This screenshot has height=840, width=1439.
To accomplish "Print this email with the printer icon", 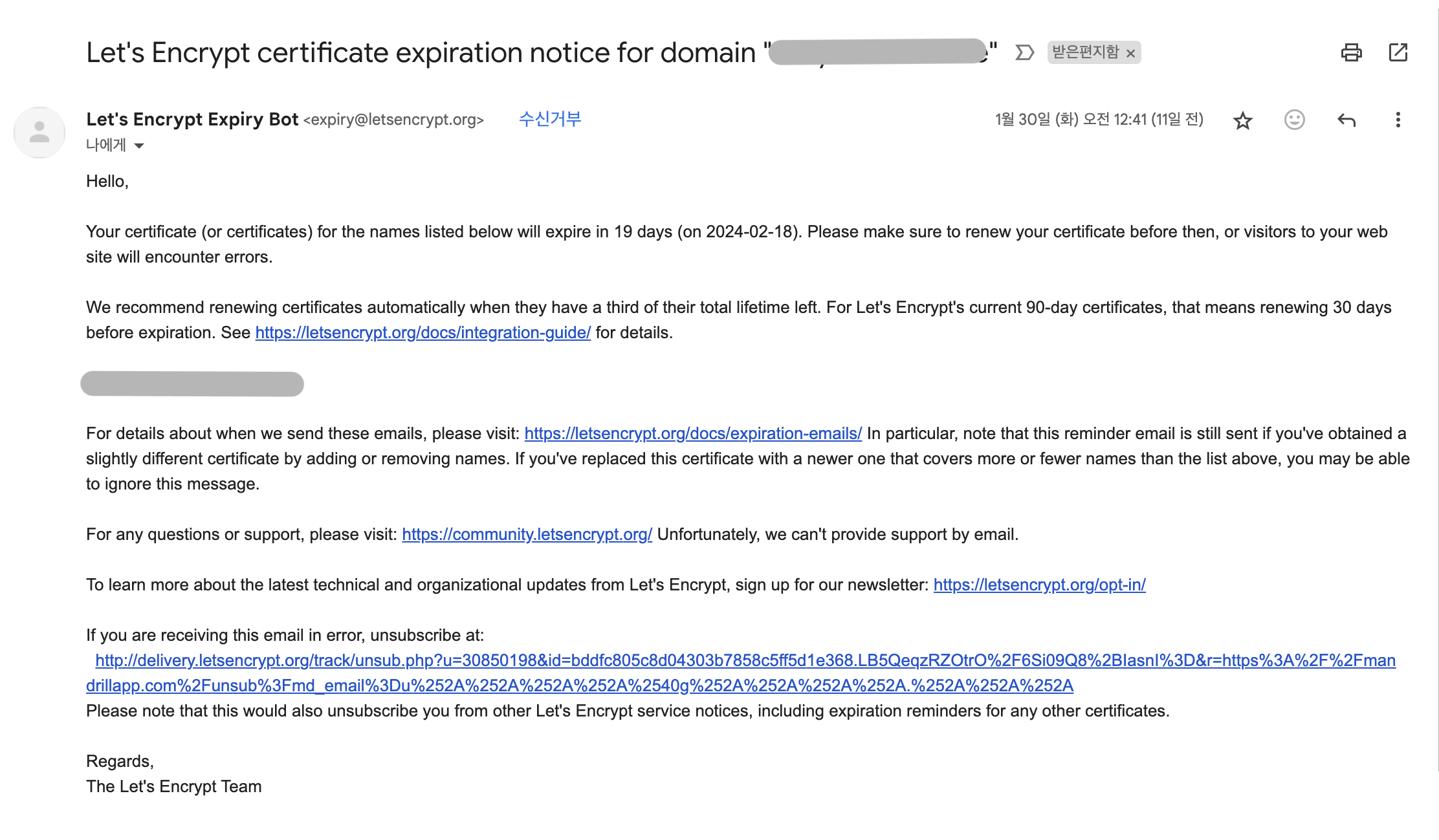I will tap(1351, 52).
